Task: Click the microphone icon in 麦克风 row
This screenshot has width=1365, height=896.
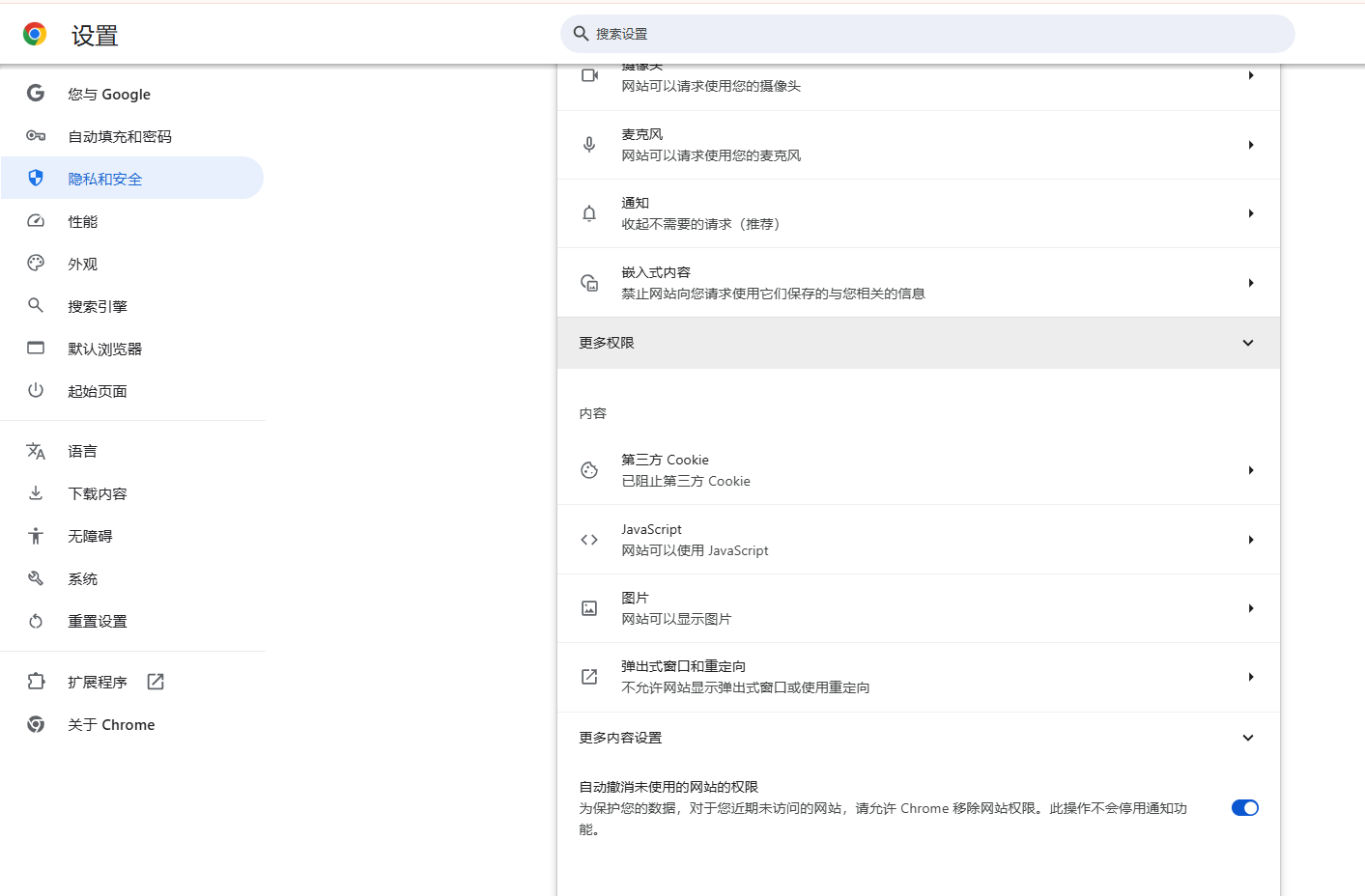Action: coord(589,145)
